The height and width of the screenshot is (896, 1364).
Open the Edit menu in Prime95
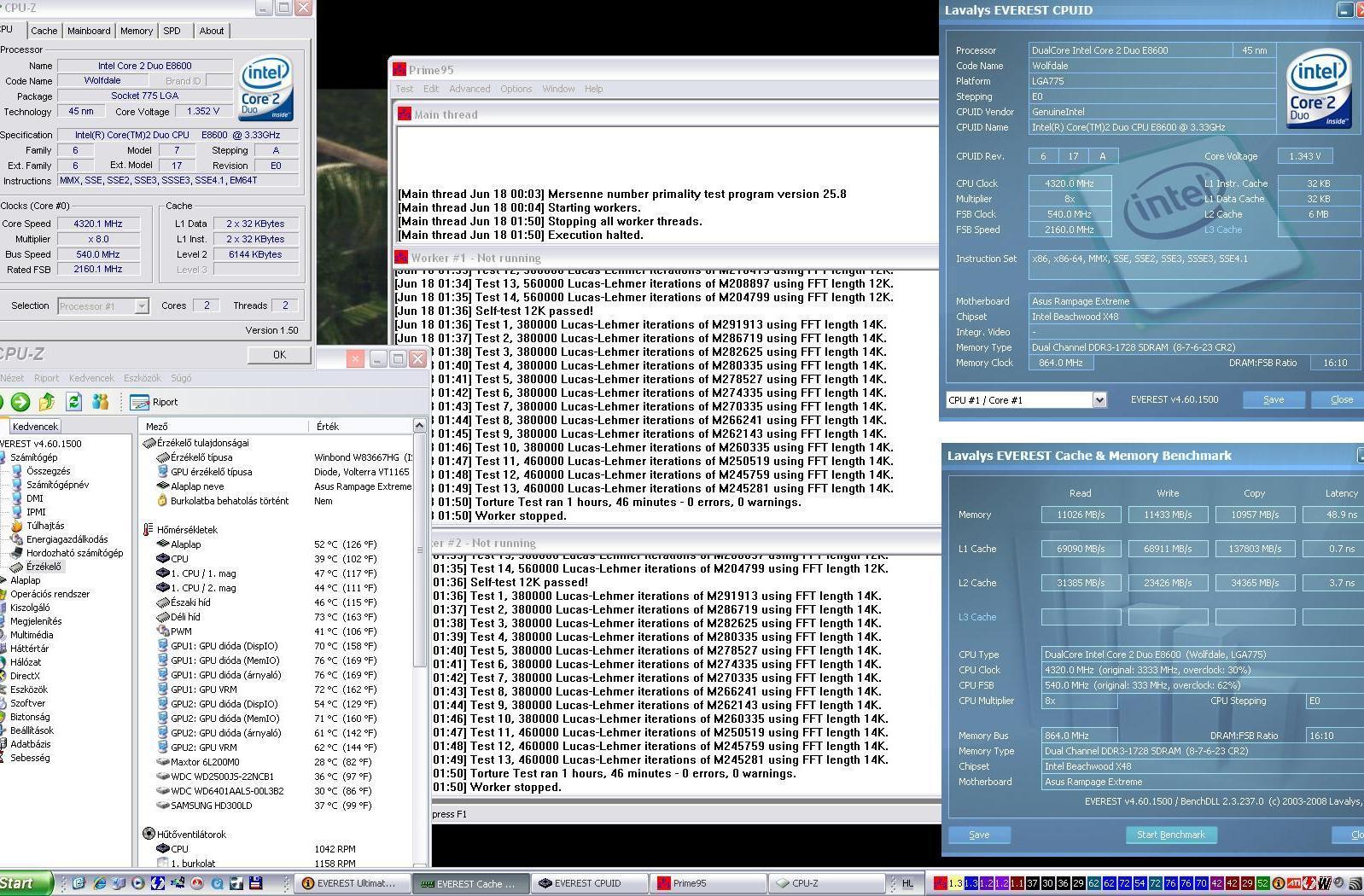point(431,89)
